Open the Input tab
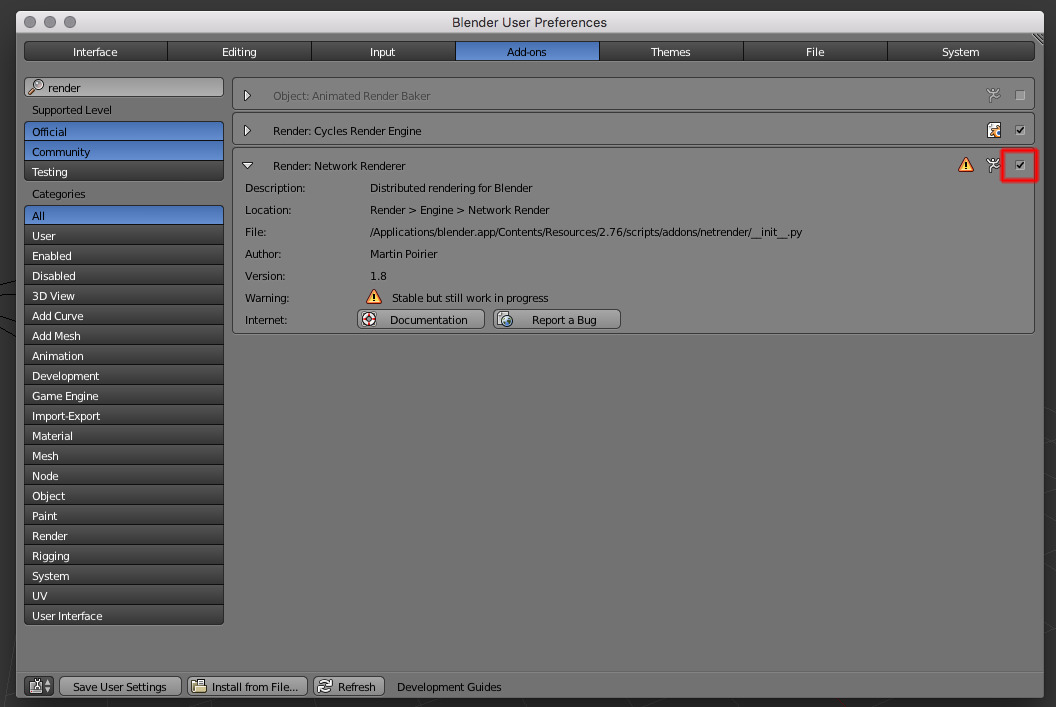The width and height of the screenshot is (1056, 707). pos(383,52)
